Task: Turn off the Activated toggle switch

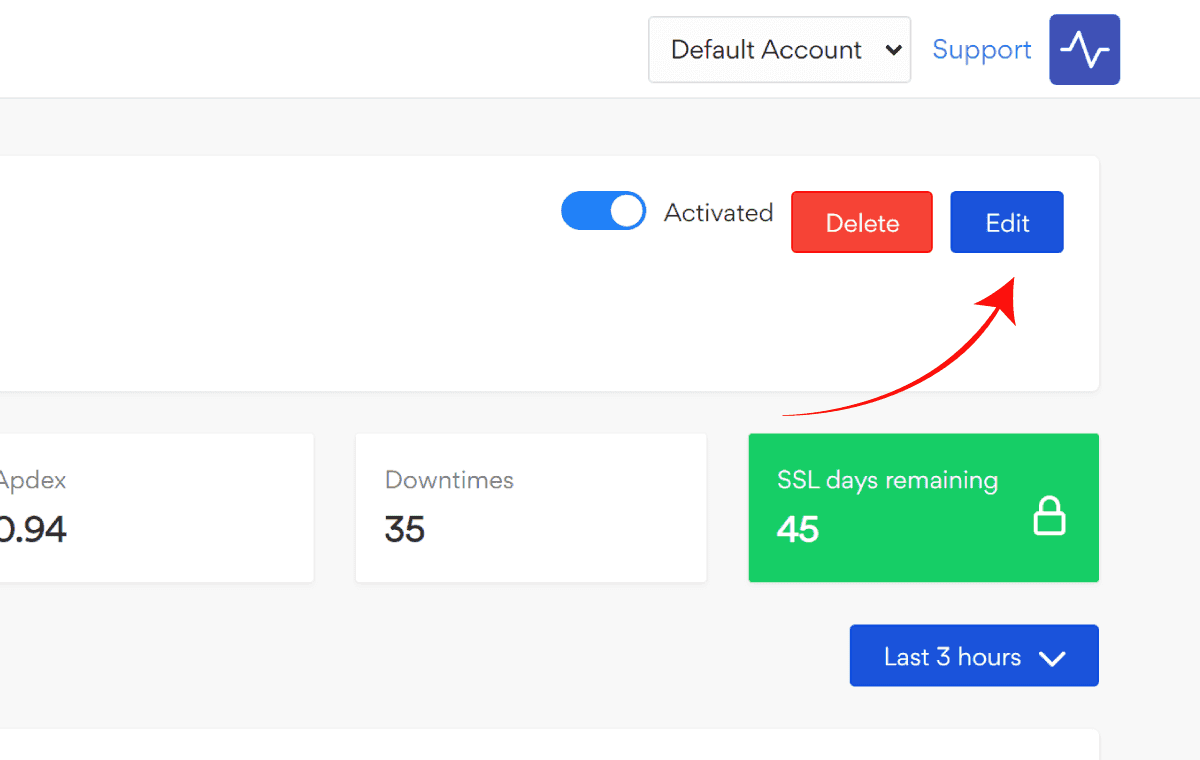Action: pos(603,212)
